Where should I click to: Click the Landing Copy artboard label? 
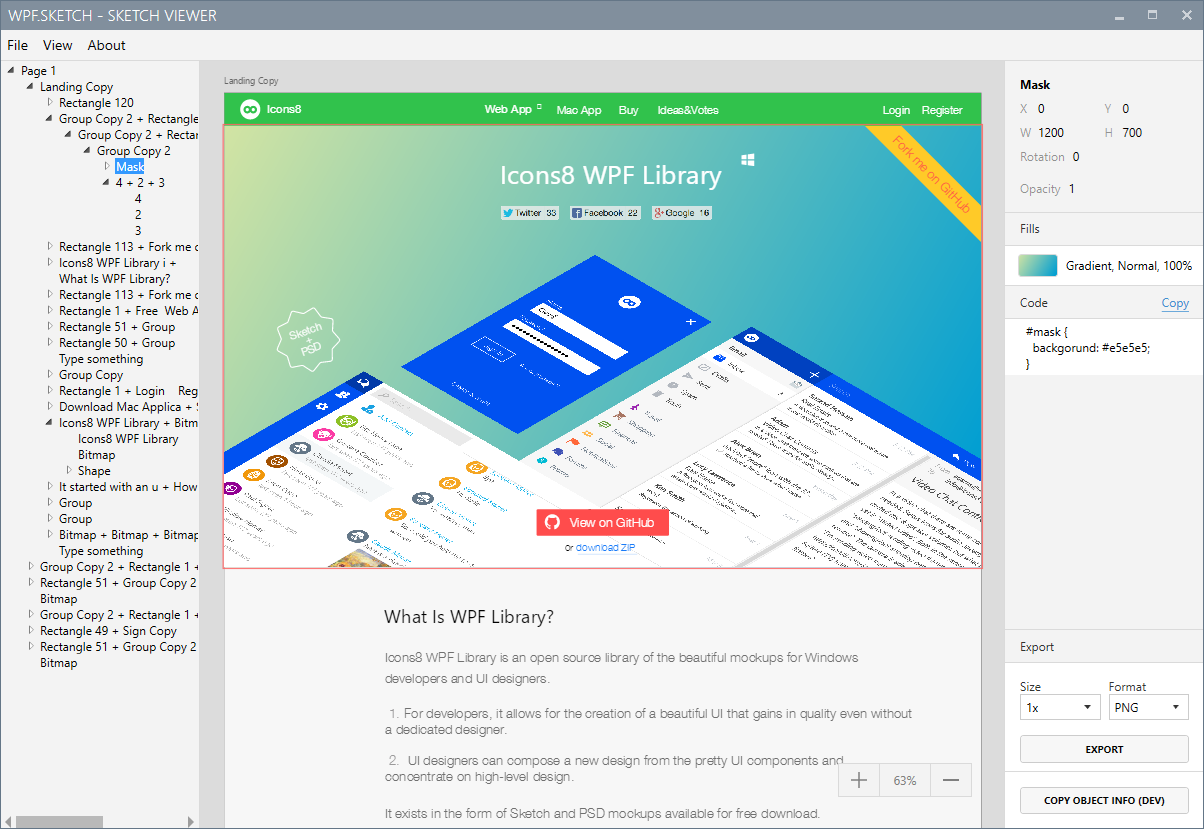tap(251, 81)
